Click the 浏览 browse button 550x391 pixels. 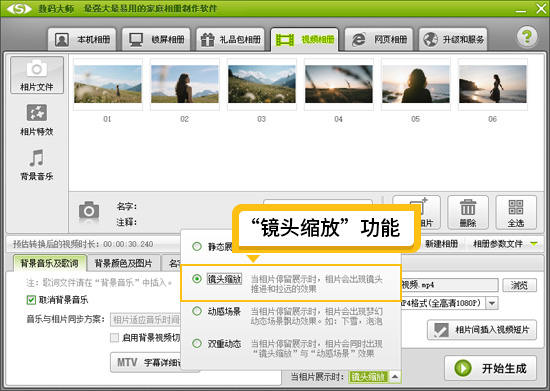[x=519, y=285]
